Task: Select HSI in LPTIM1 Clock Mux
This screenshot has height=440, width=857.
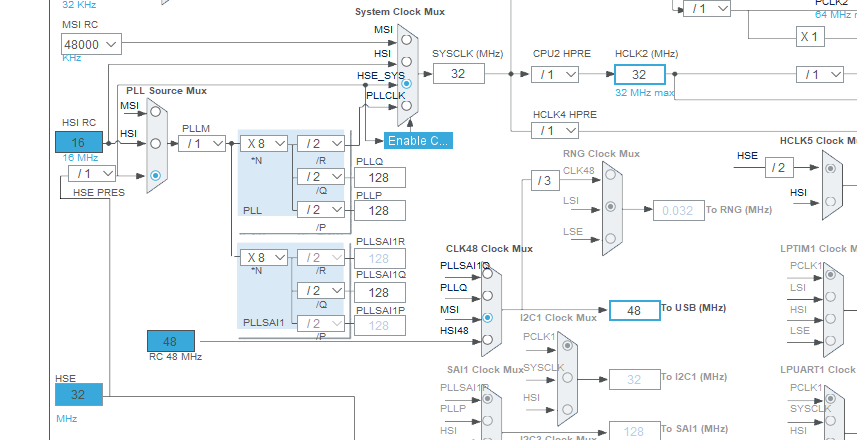Action: (831, 319)
